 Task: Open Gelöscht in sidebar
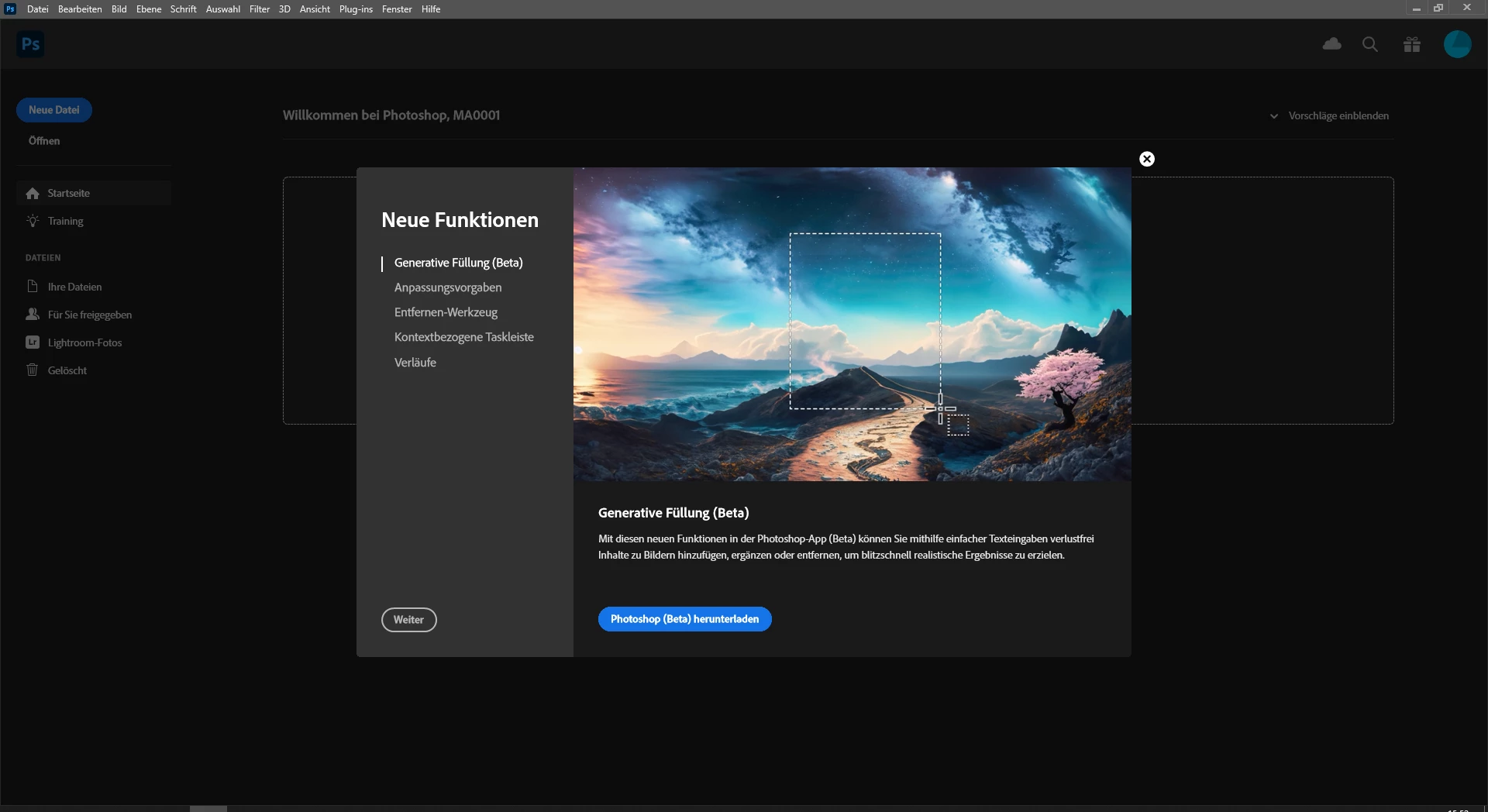coord(94,370)
